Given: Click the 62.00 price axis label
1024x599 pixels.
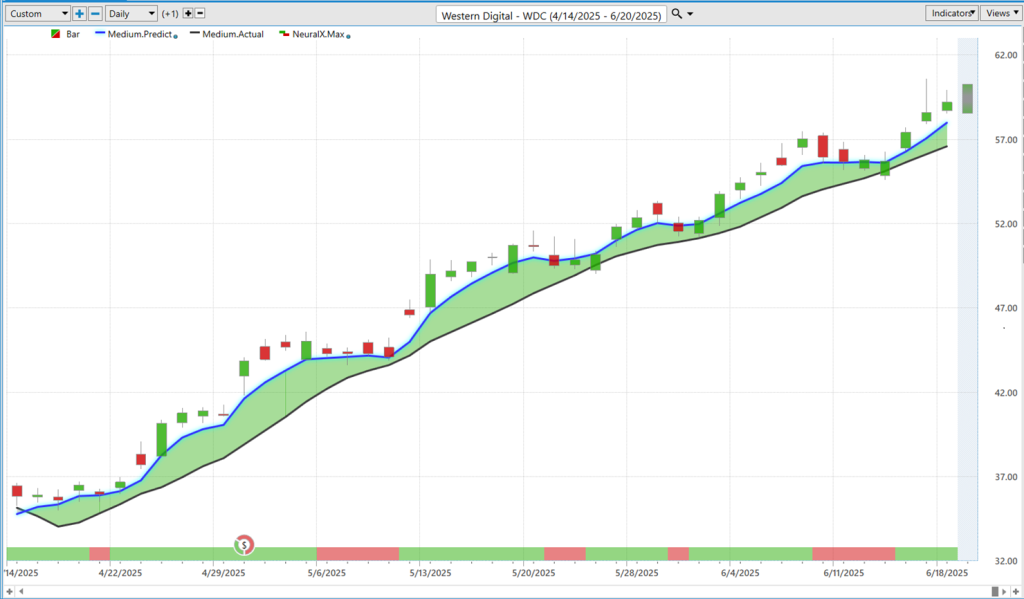Looking at the screenshot, I should (x=1006, y=55).
